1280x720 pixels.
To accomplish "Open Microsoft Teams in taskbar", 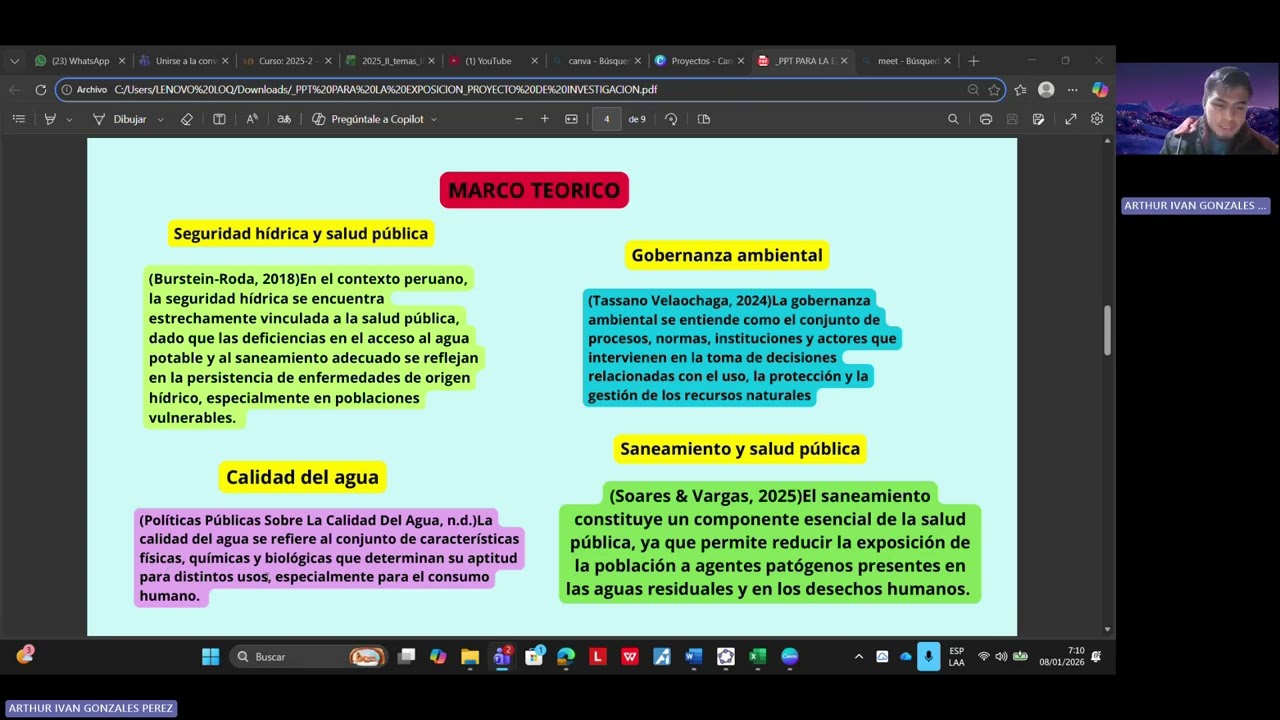I will tap(502, 657).
